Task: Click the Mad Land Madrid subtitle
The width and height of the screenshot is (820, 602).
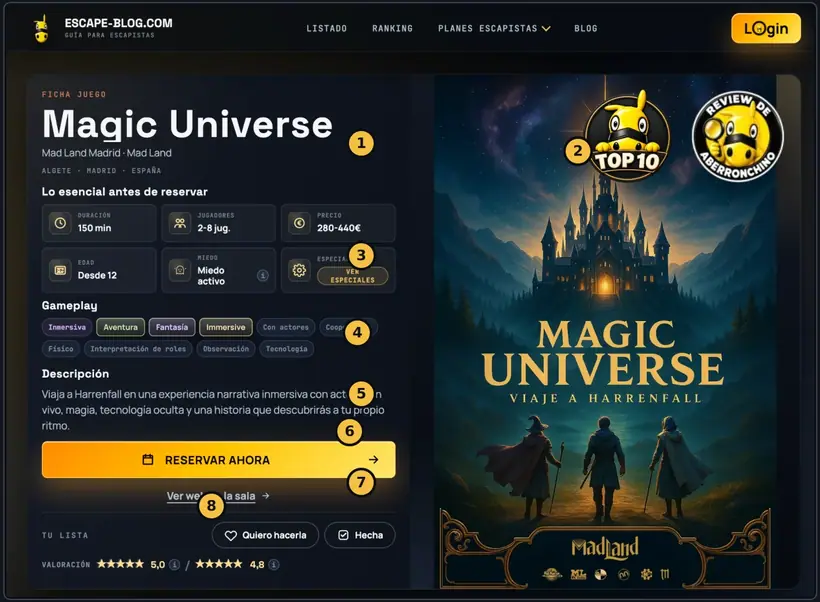Action: pos(107,153)
